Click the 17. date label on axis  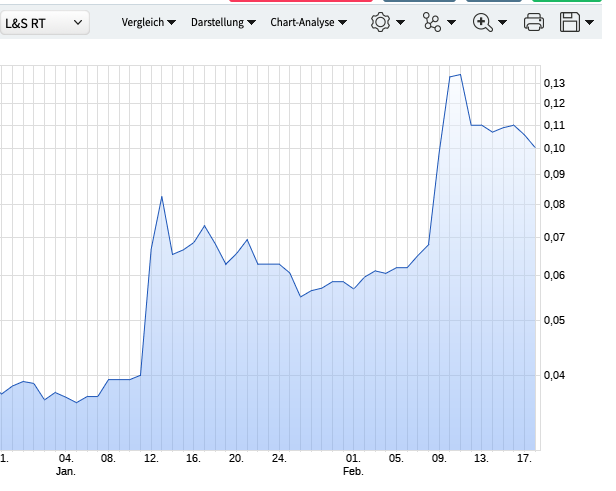click(x=524, y=458)
